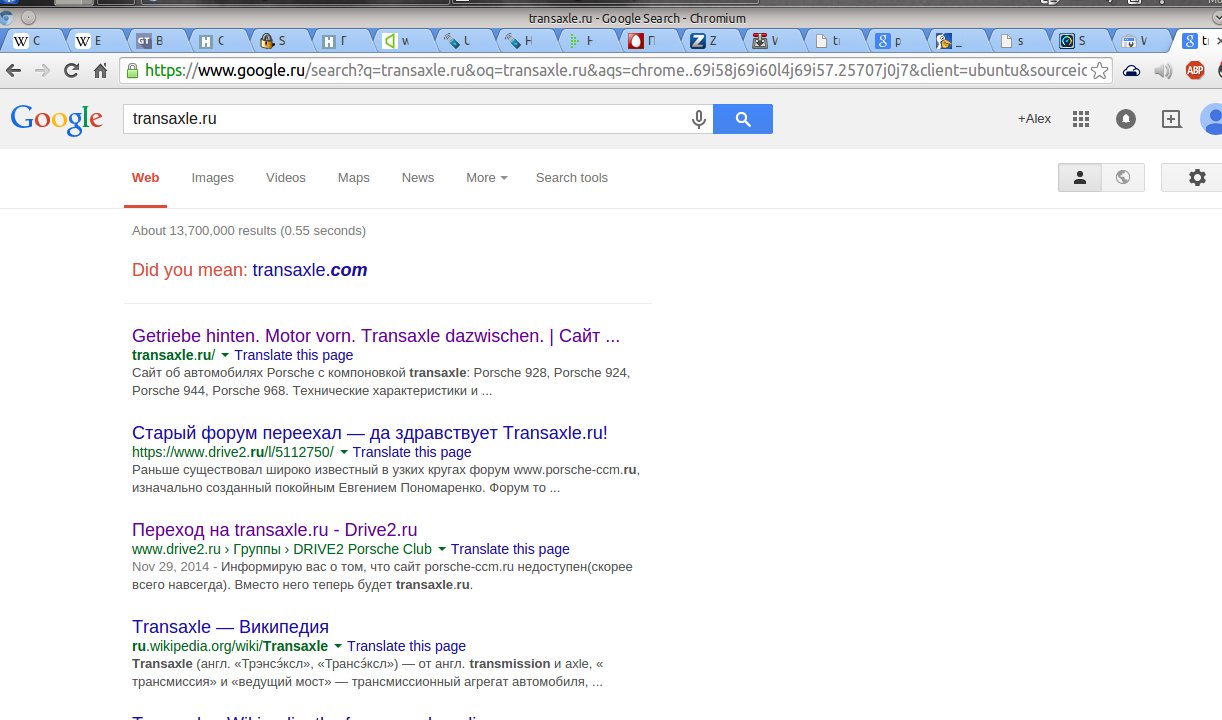This screenshot has height=720, width=1222.
Task: Click the blue search button
Action: coord(742,119)
